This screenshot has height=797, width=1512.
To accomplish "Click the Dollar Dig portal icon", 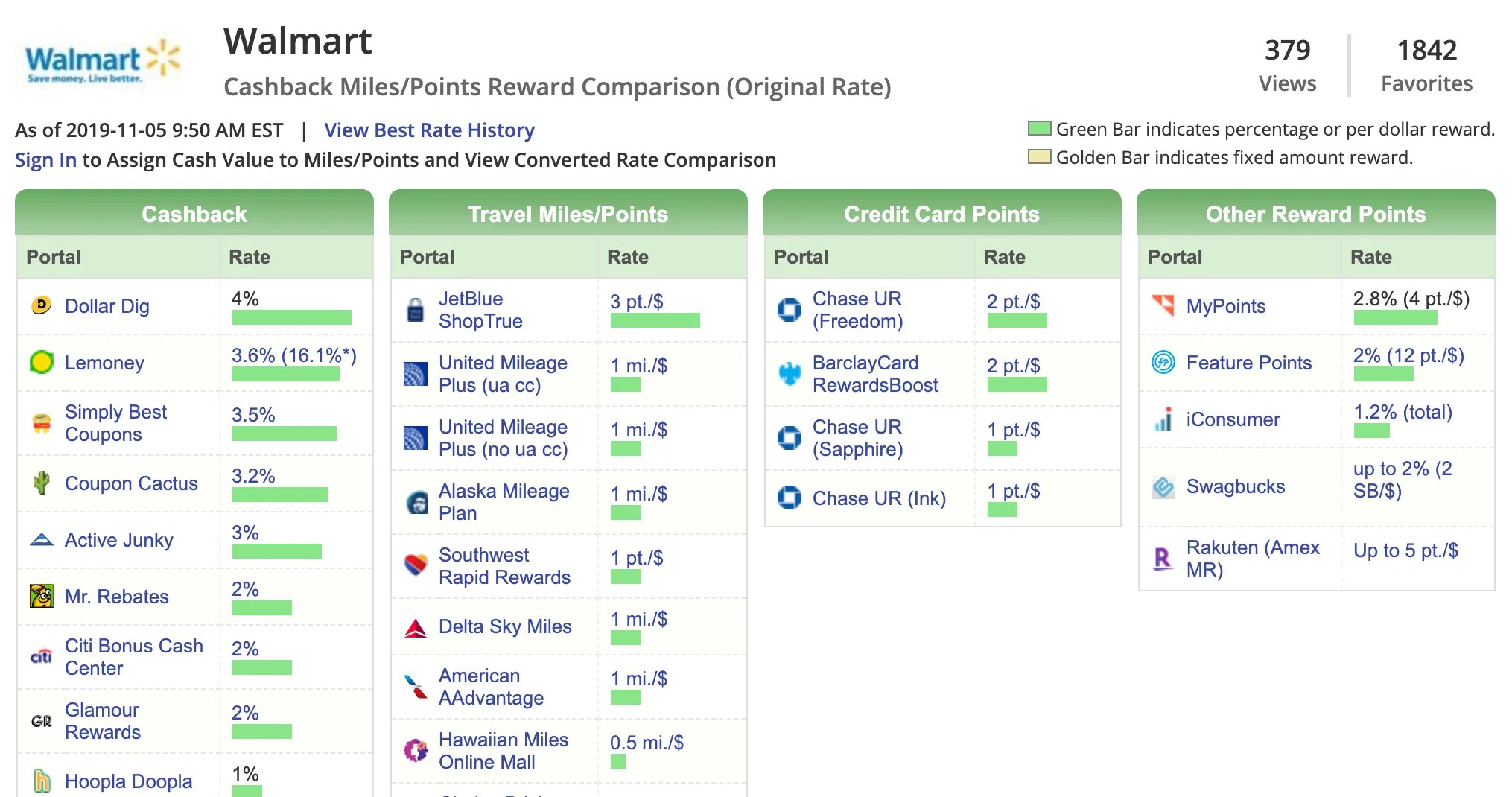I will coord(42,306).
